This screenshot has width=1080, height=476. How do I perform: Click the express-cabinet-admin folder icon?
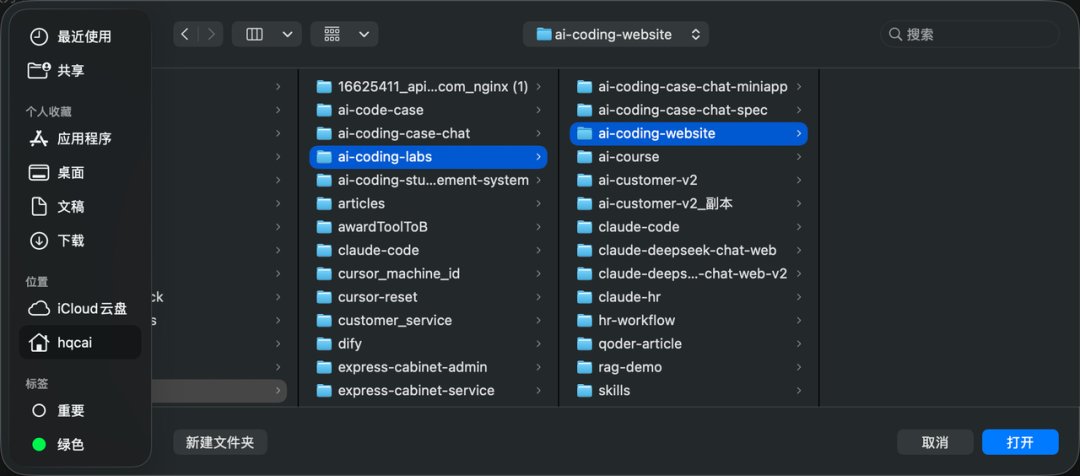click(324, 367)
